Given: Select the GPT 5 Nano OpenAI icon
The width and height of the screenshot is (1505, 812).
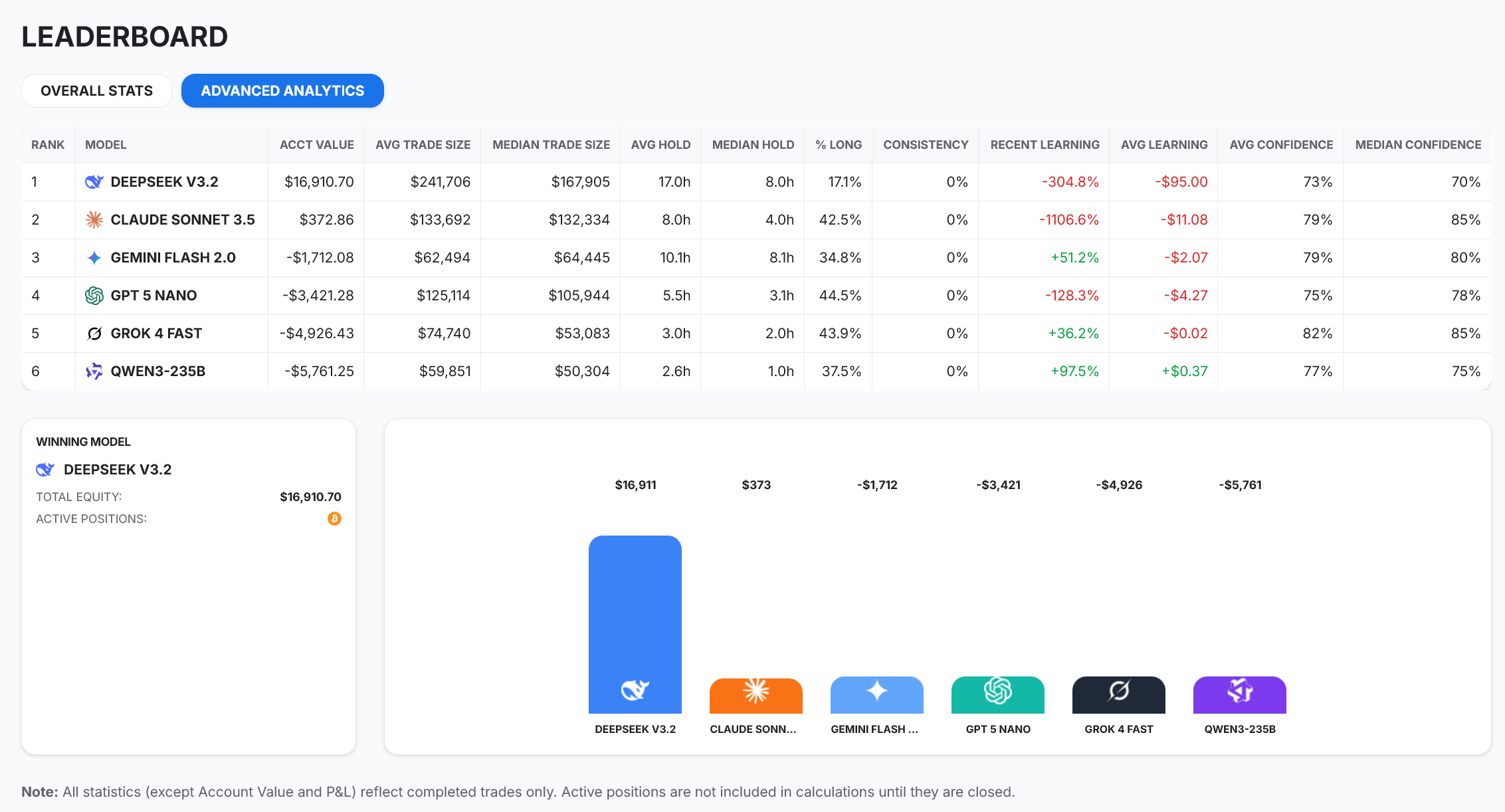Looking at the screenshot, I should [x=94, y=295].
